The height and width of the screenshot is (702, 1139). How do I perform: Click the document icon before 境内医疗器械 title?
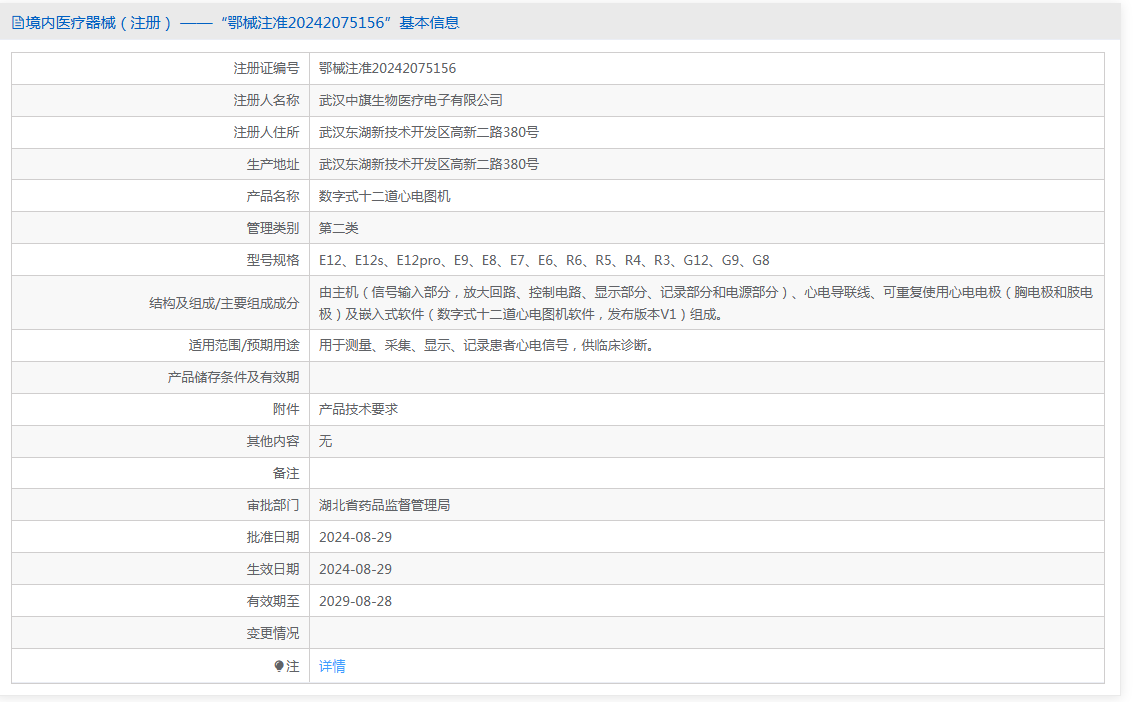17,23
